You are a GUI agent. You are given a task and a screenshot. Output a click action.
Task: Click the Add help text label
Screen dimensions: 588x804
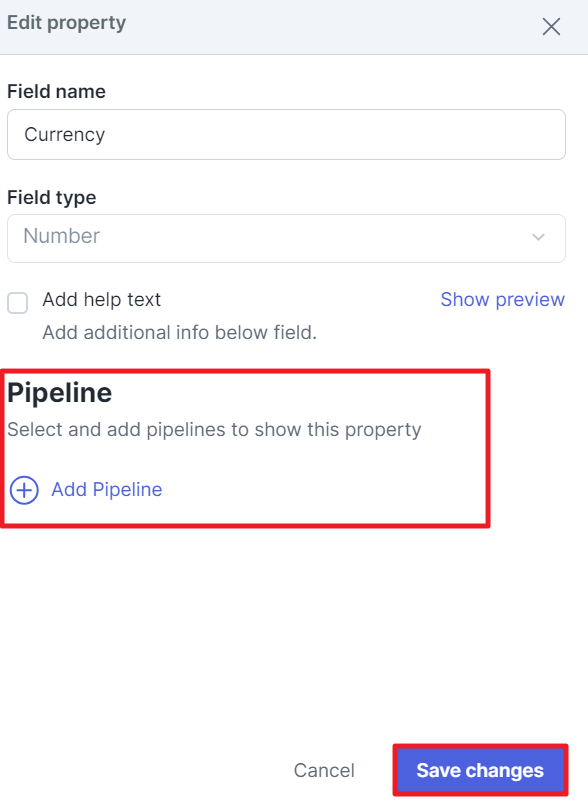(x=102, y=299)
